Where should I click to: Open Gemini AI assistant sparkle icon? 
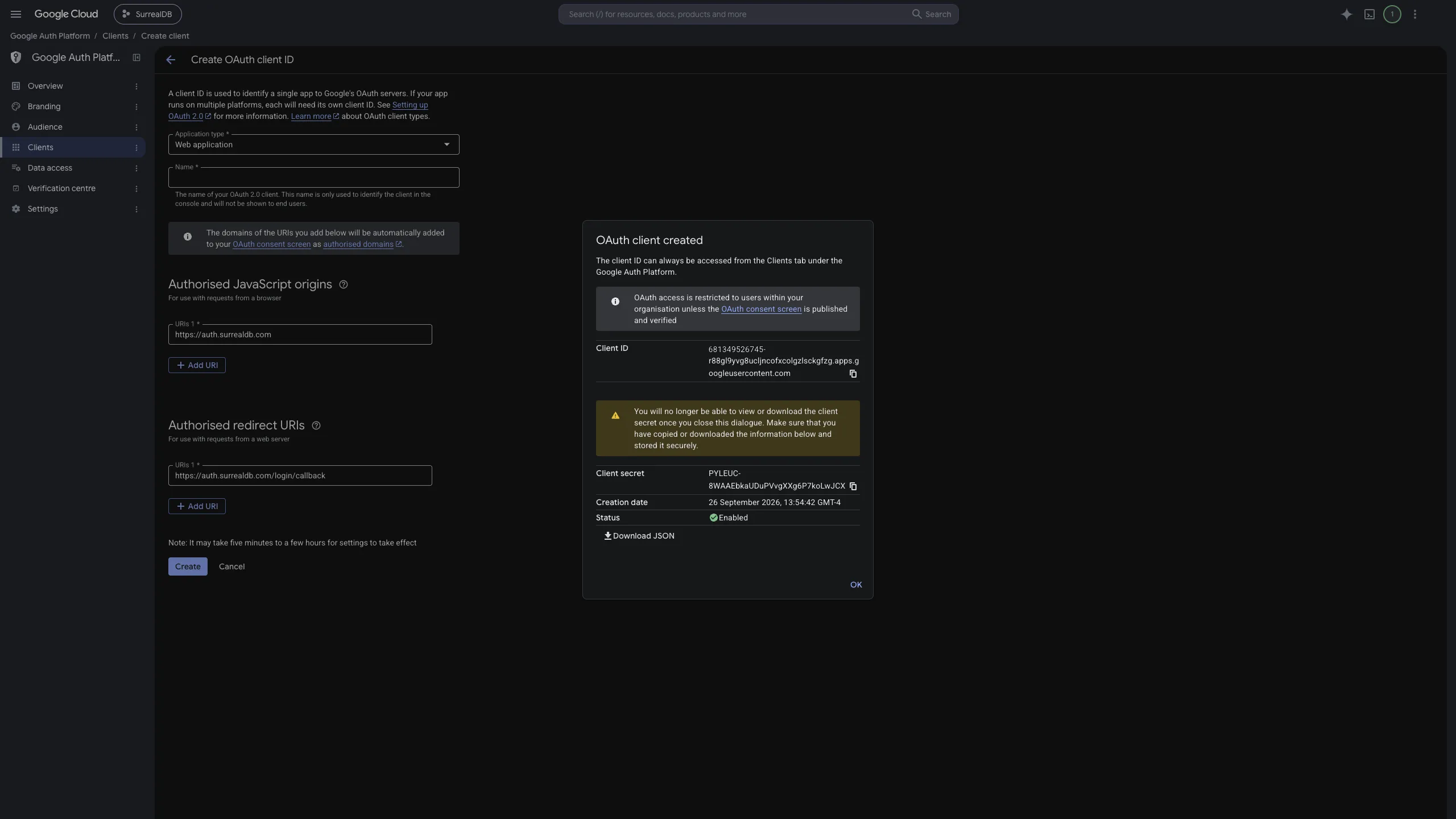[1346, 14]
